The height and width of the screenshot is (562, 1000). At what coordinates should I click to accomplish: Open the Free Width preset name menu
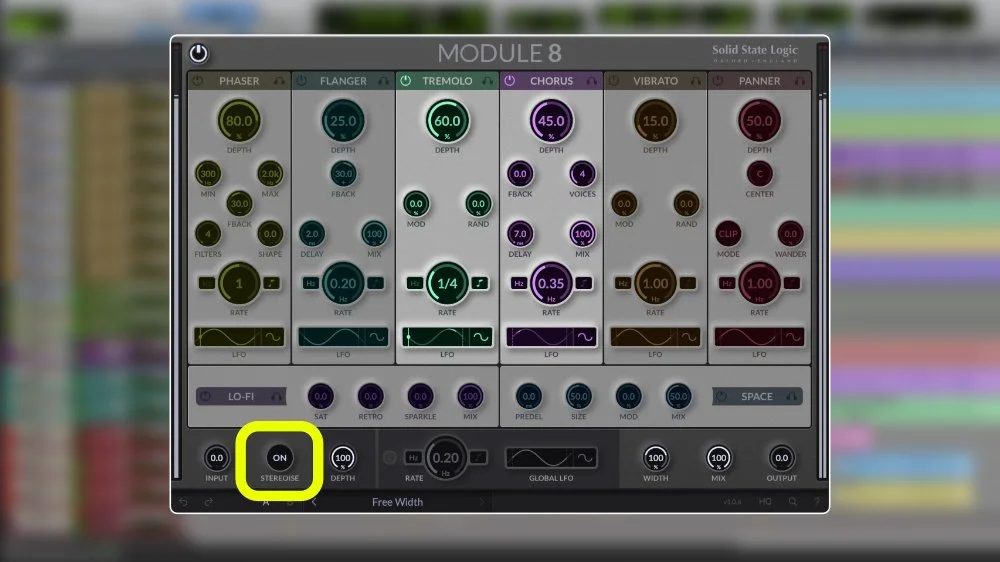click(x=397, y=502)
